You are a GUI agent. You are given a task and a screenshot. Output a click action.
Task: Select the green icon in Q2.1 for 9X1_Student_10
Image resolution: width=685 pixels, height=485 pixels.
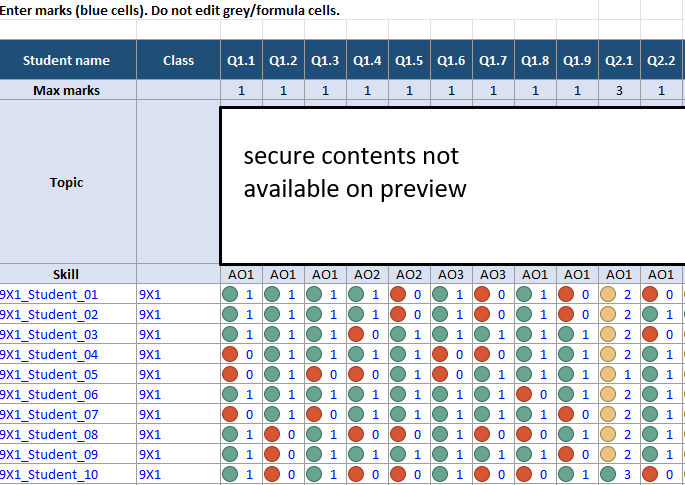click(x=608, y=474)
